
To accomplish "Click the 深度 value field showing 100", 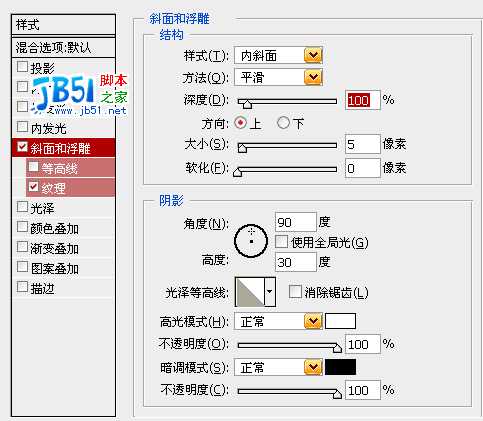I will tap(363, 100).
